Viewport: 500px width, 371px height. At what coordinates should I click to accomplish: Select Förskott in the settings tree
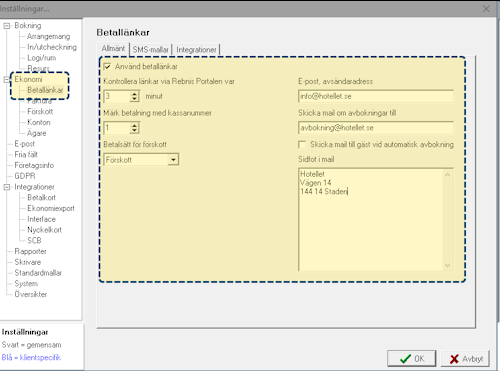[x=40, y=111]
